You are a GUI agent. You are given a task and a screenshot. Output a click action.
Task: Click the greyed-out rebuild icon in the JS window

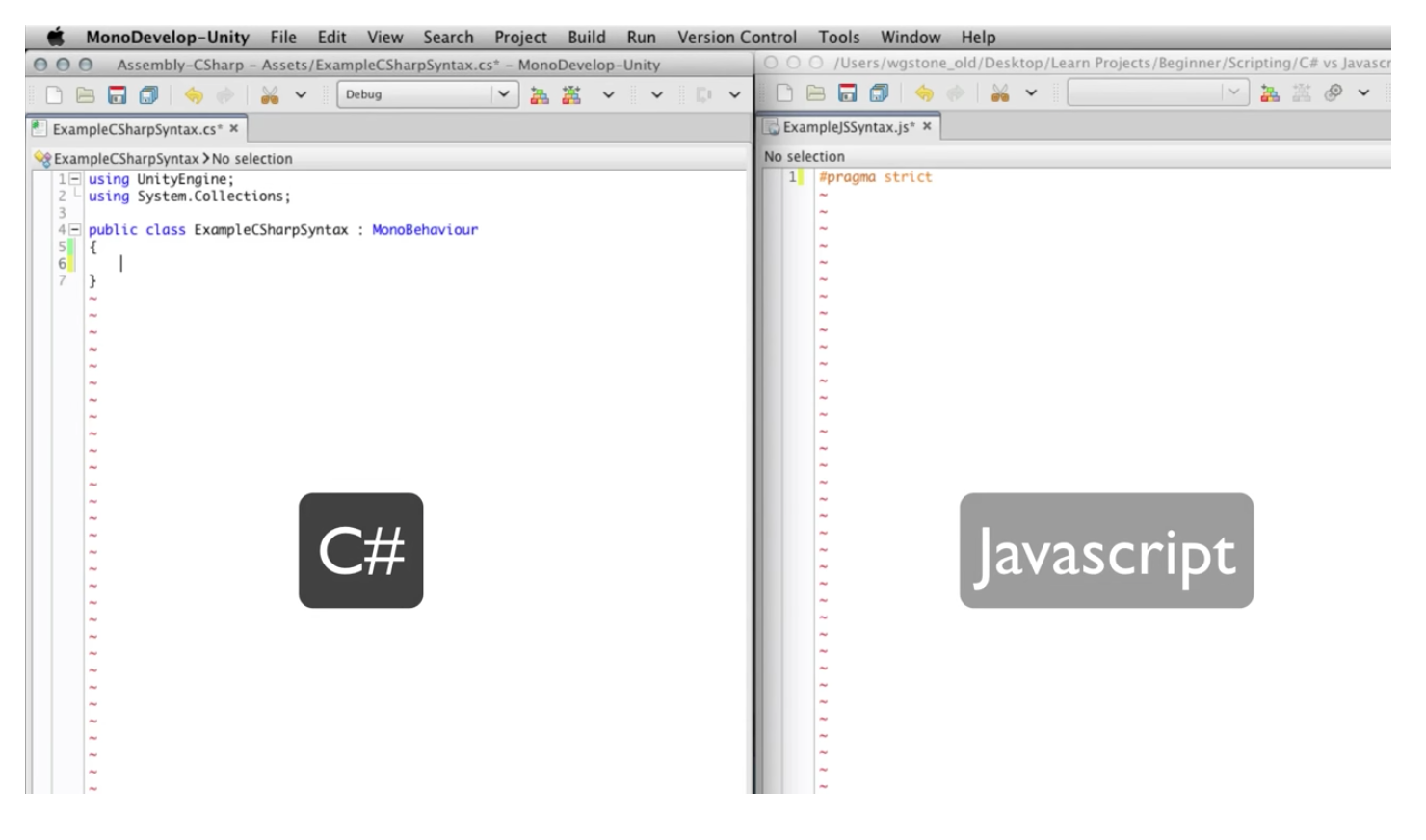[1302, 92]
